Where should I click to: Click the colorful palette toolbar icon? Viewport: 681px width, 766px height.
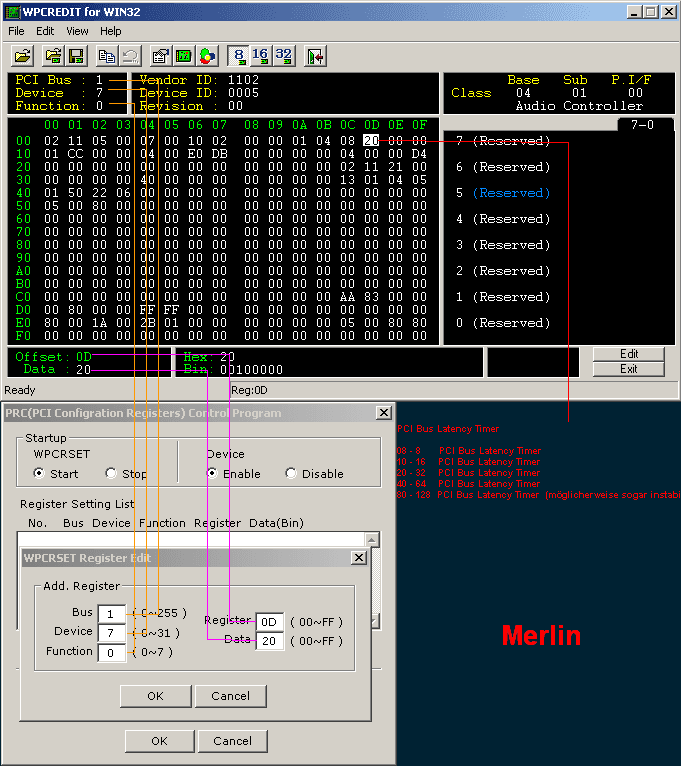tap(207, 56)
